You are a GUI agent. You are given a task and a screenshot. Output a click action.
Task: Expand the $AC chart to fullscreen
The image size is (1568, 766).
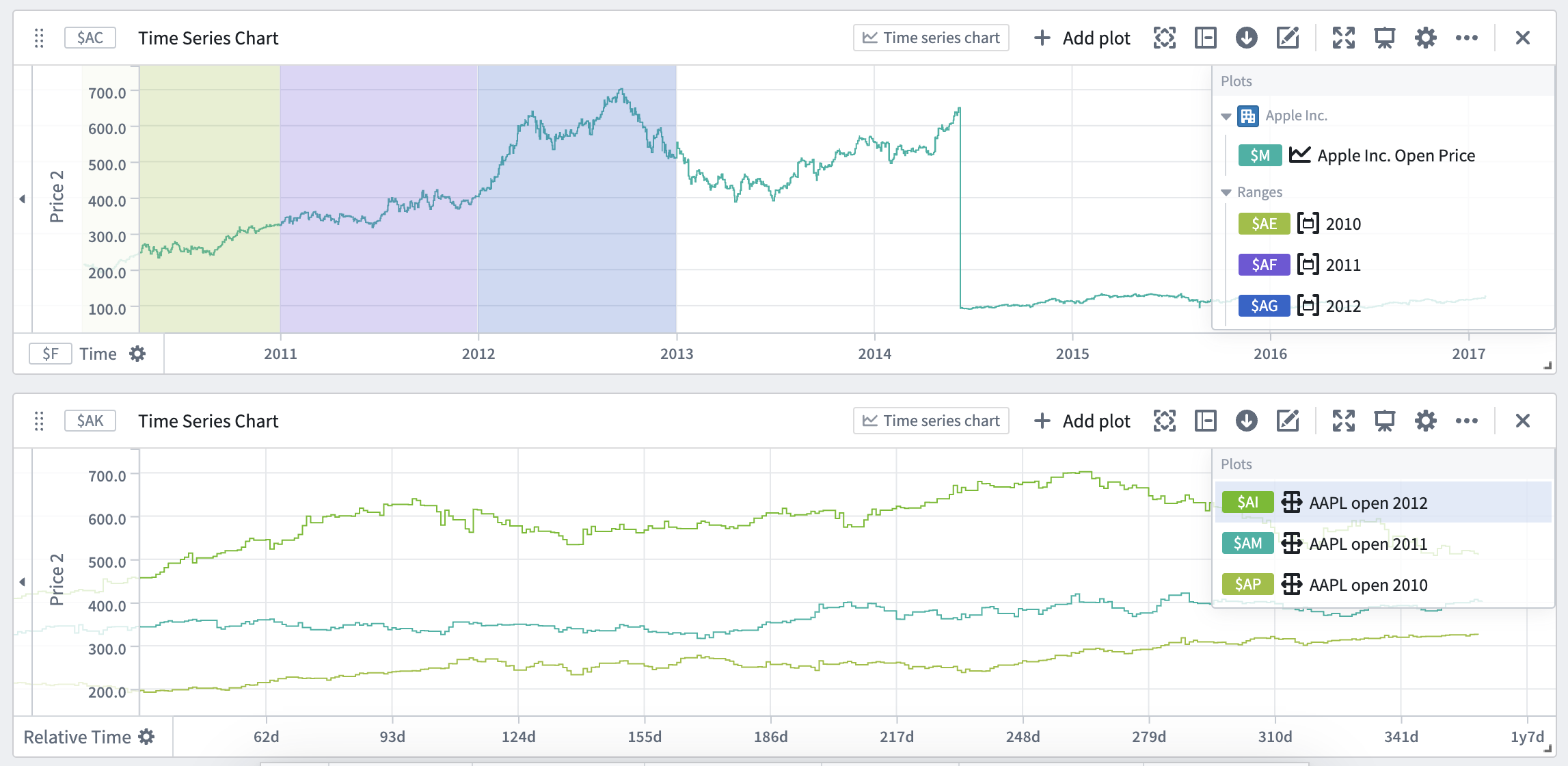click(x=1344, y=38)
